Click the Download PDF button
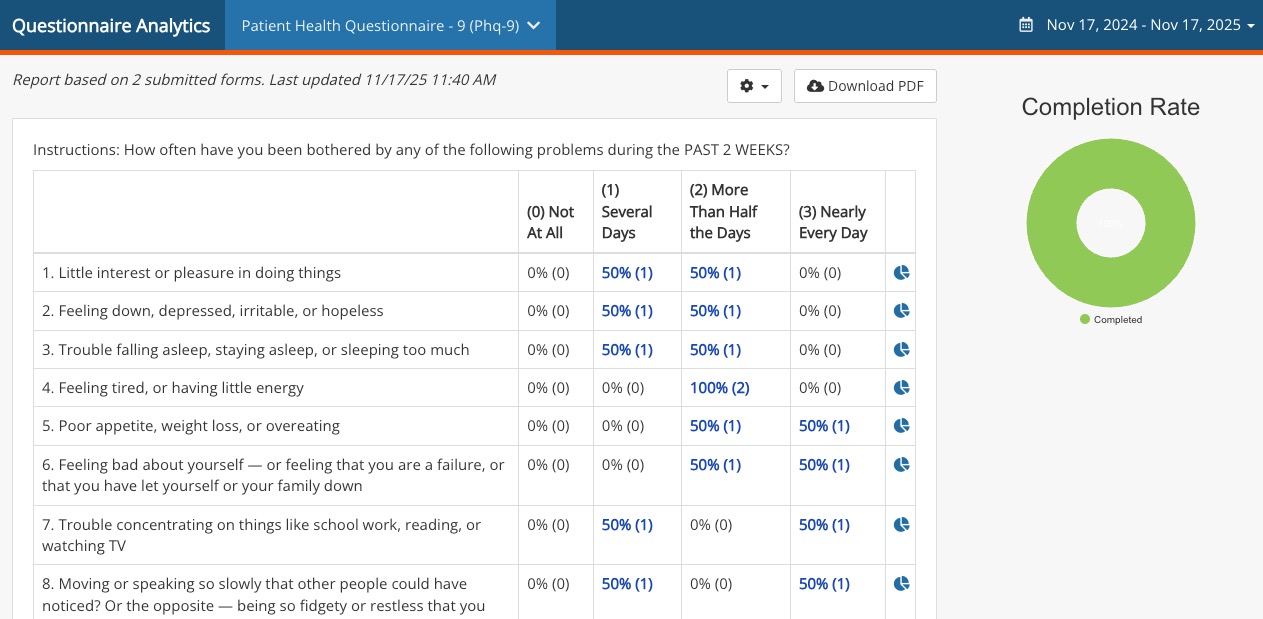 (x=865, y=86)
